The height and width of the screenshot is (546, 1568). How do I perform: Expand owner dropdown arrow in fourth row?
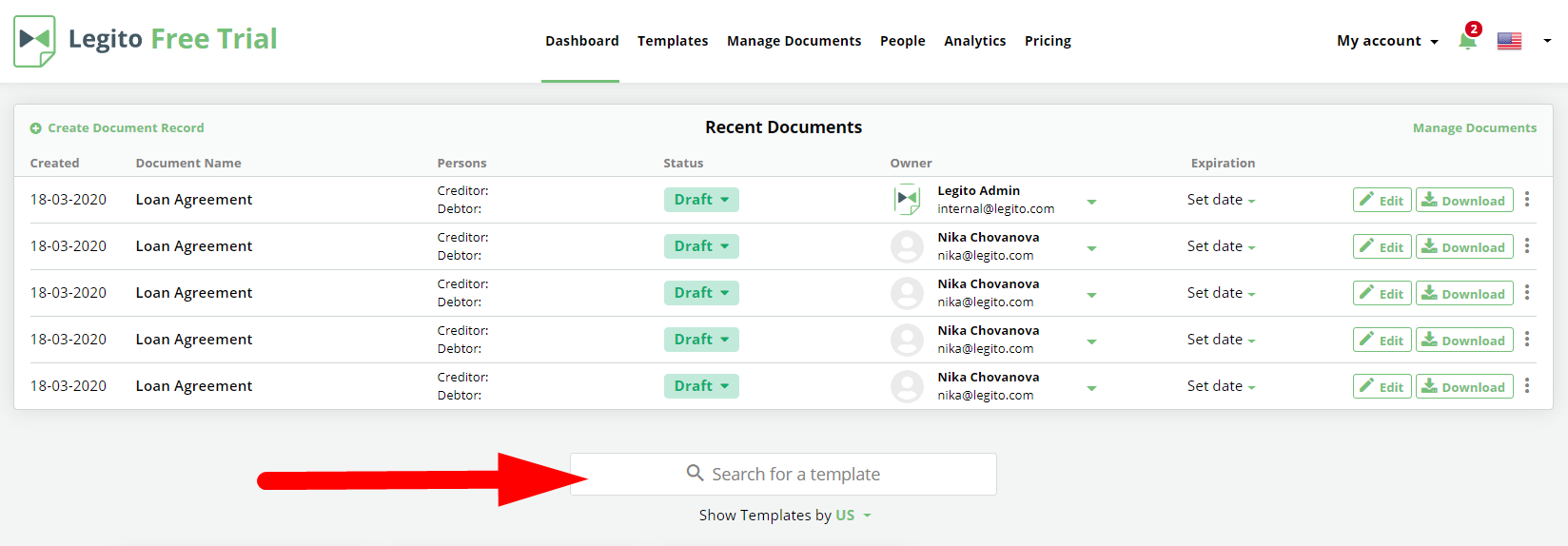point(1091,341)
